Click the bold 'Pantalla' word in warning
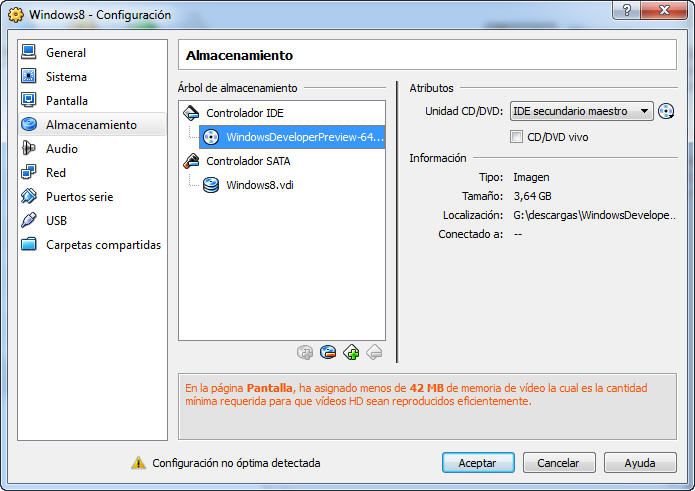This screenshot has height=491, width=695. [269, 388]
